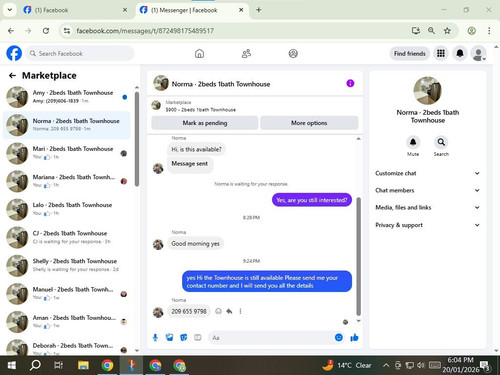Open the Lalo 2beds 1bath Townhouse chat

[x=67, y=209]
